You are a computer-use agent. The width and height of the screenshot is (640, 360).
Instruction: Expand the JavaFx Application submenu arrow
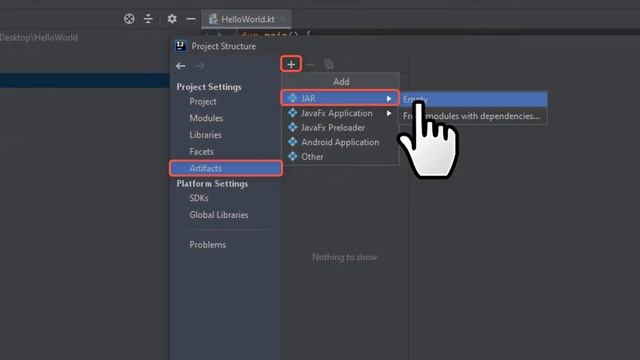click(389, 113)
